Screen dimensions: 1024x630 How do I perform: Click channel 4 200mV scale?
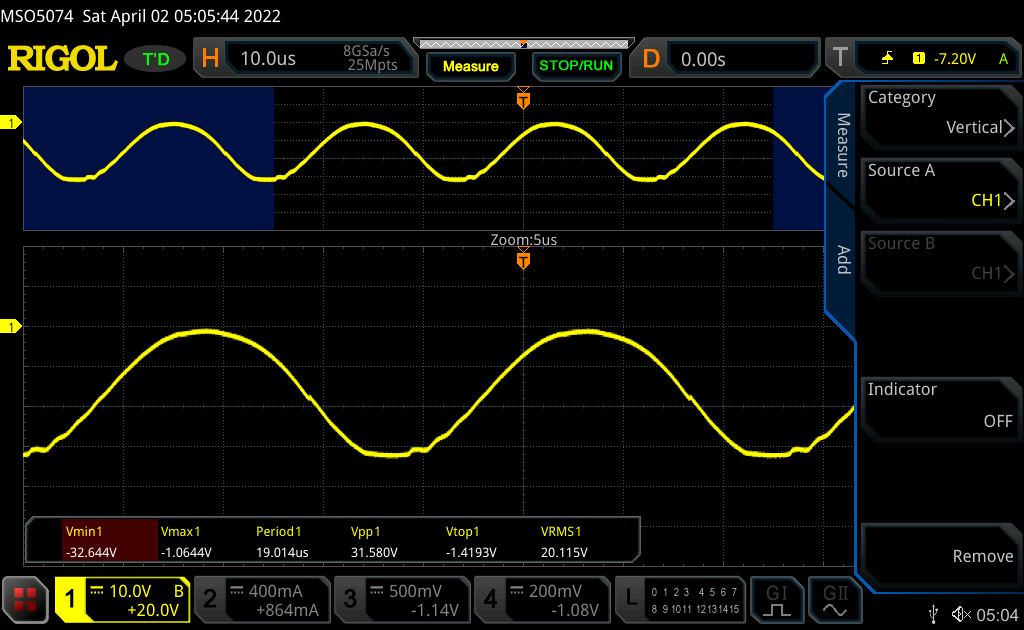pos(555,591)
